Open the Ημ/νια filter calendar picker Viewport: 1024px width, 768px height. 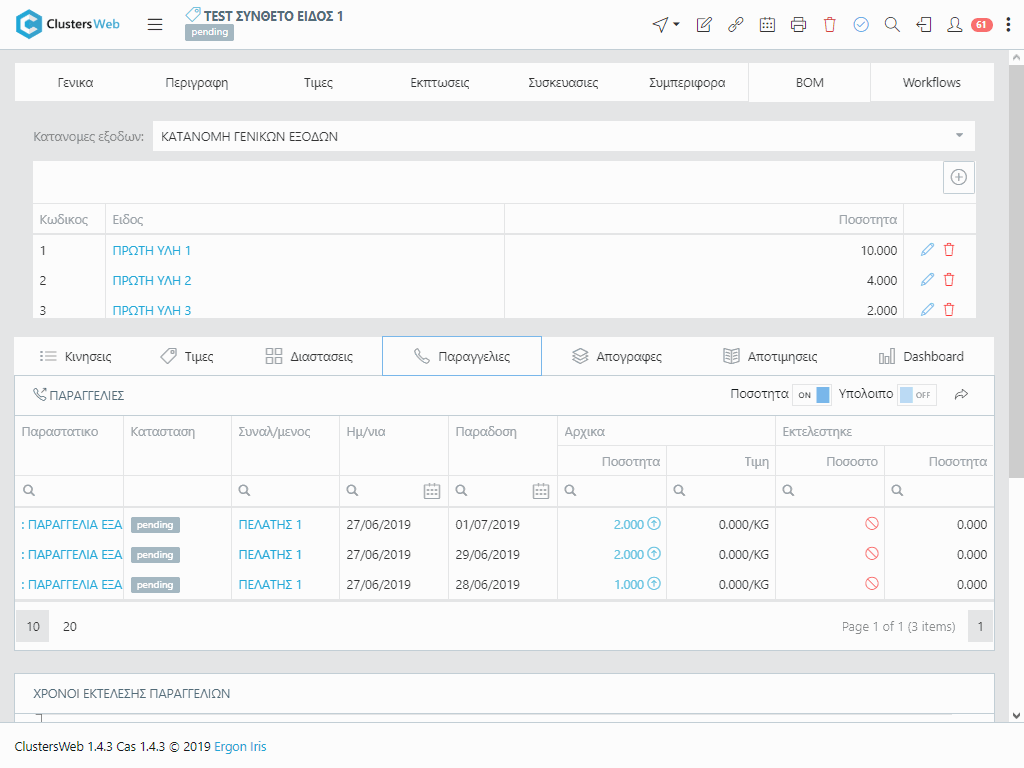click(x=432, y=491)
